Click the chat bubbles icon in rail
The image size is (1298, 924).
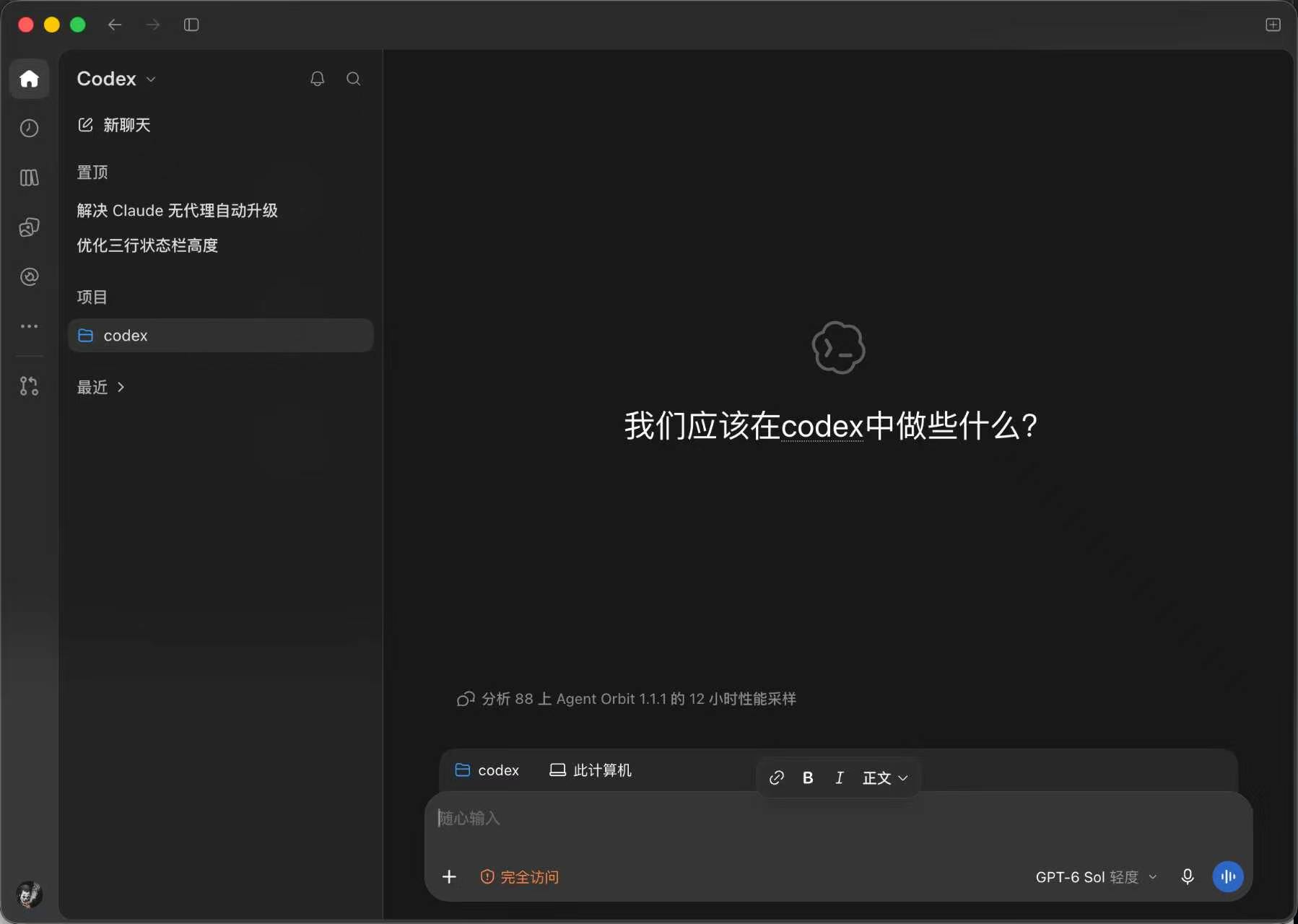coord(29,227)
